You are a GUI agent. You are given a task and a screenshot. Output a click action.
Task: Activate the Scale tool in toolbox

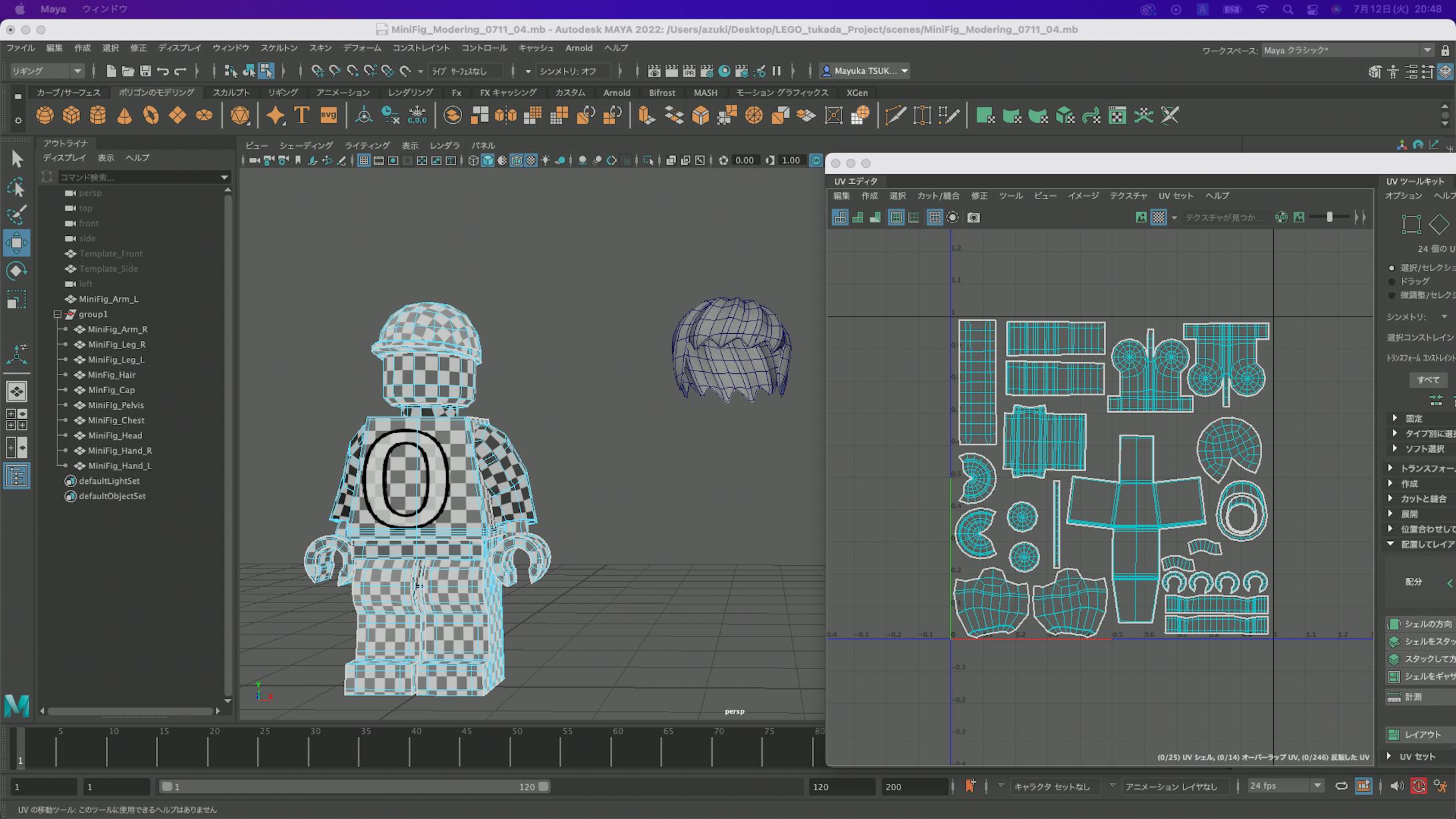(17, 299)
